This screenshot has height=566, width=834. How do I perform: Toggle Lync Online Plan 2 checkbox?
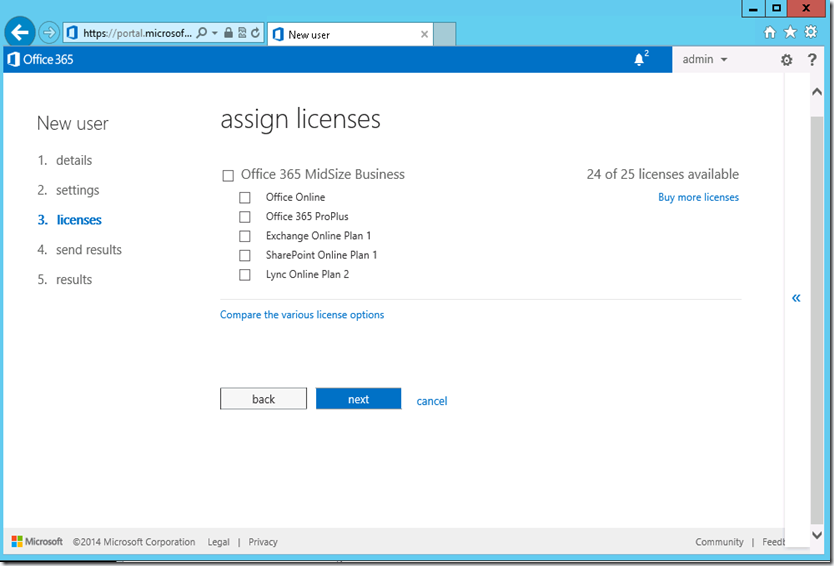click(245, 274)
